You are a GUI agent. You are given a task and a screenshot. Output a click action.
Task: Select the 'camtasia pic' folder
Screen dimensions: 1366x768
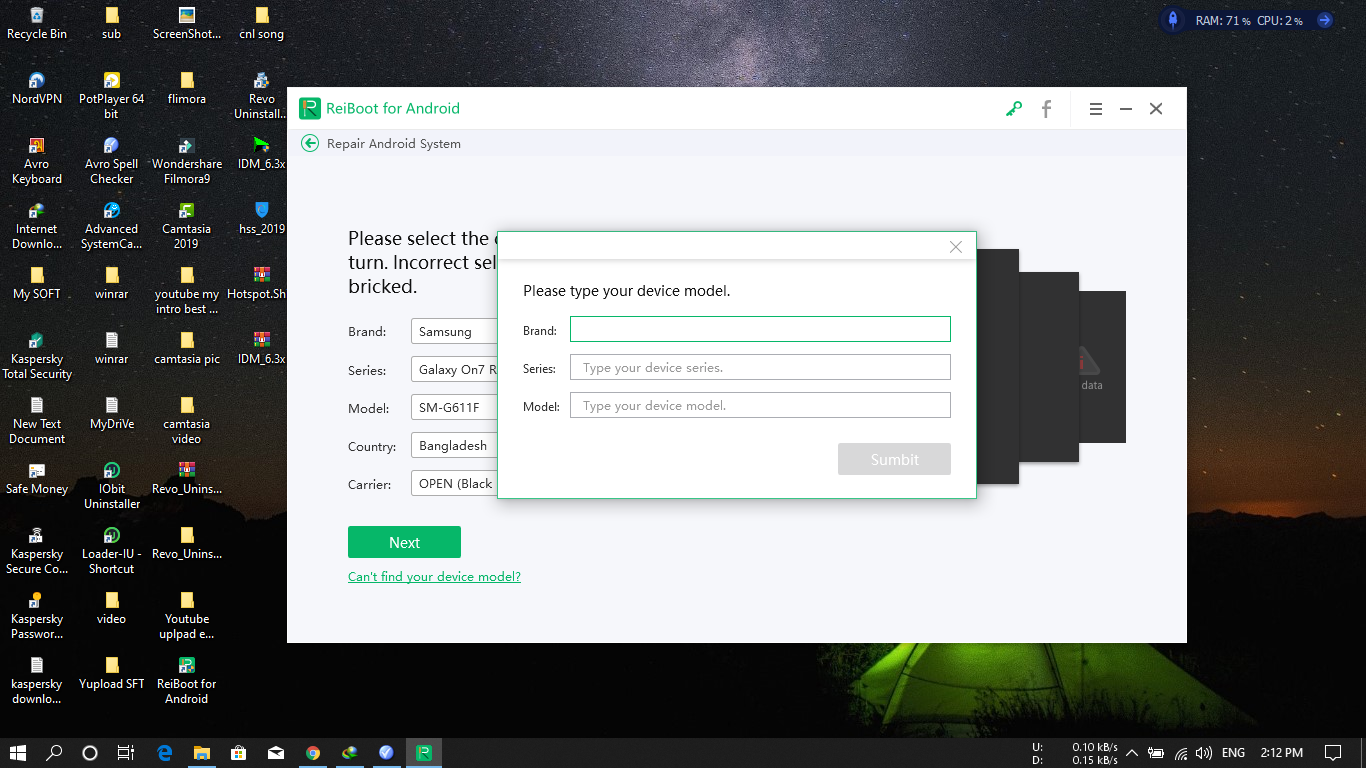pyautogui.click(x=187, y=348)
